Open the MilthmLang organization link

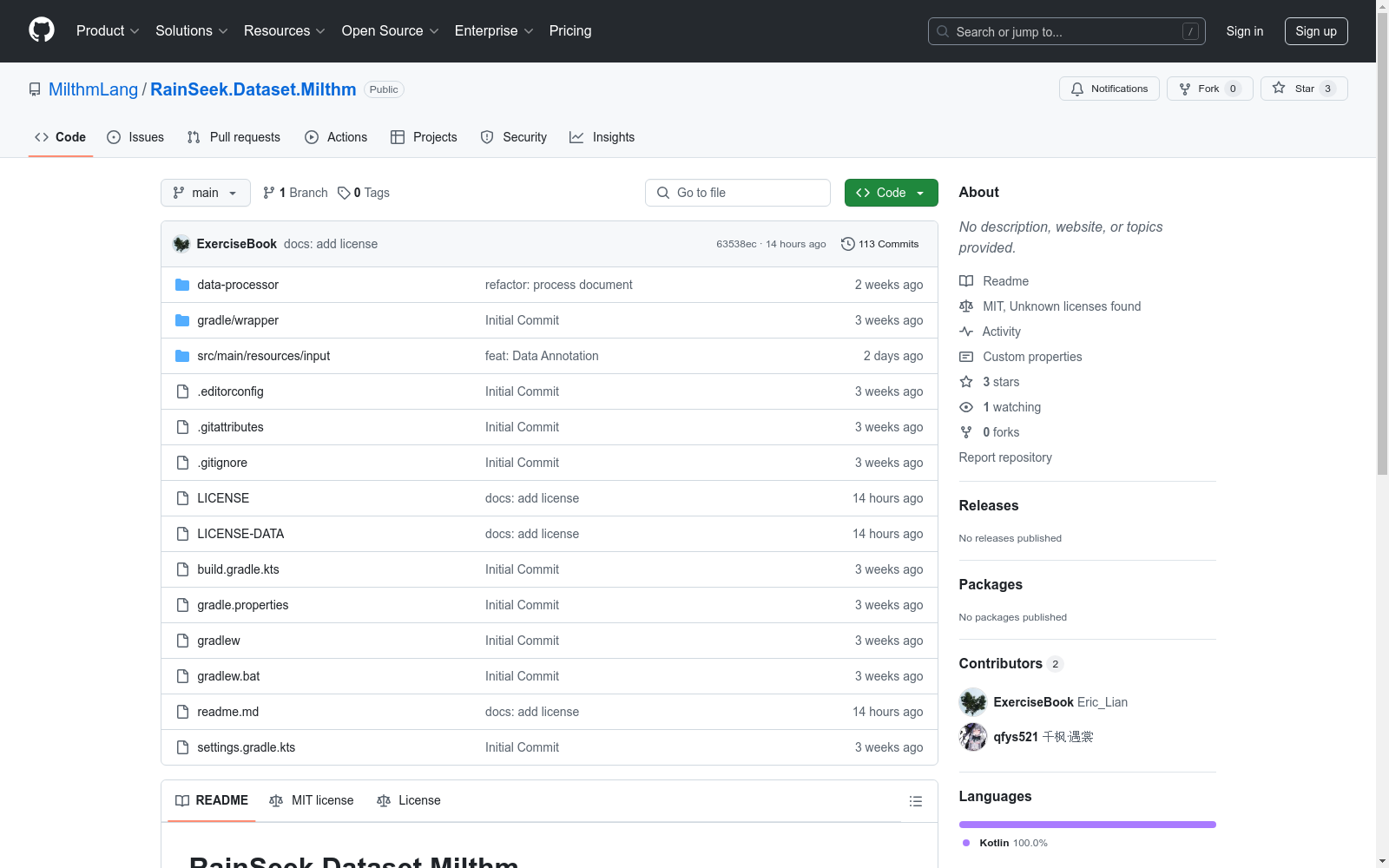click(x=93, y=89)
